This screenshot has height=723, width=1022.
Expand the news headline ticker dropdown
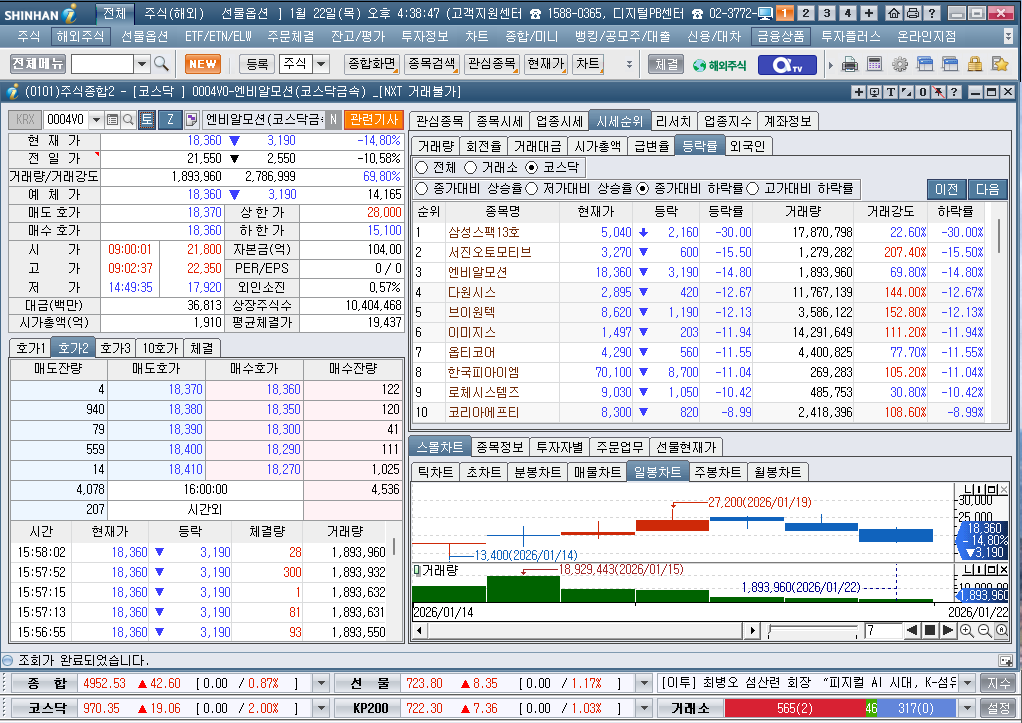[x=967, y=683]
